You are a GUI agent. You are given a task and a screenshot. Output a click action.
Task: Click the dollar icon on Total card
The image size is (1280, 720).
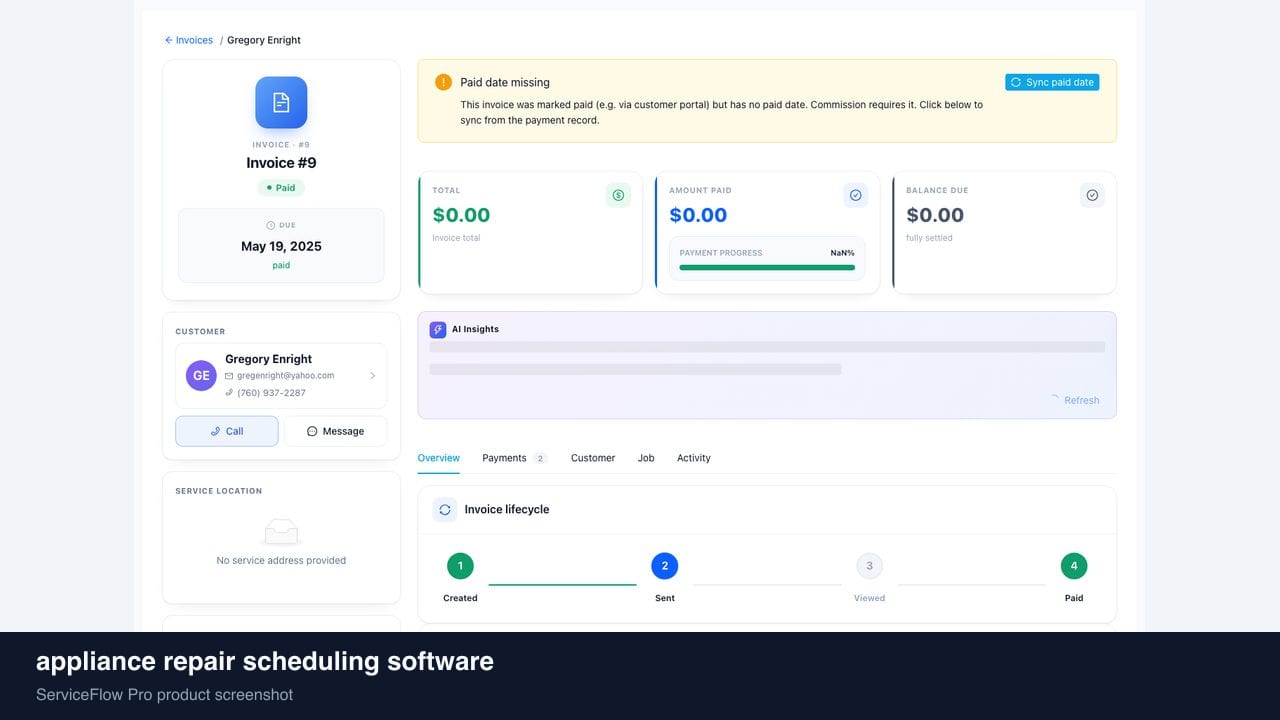pos(618,195)
